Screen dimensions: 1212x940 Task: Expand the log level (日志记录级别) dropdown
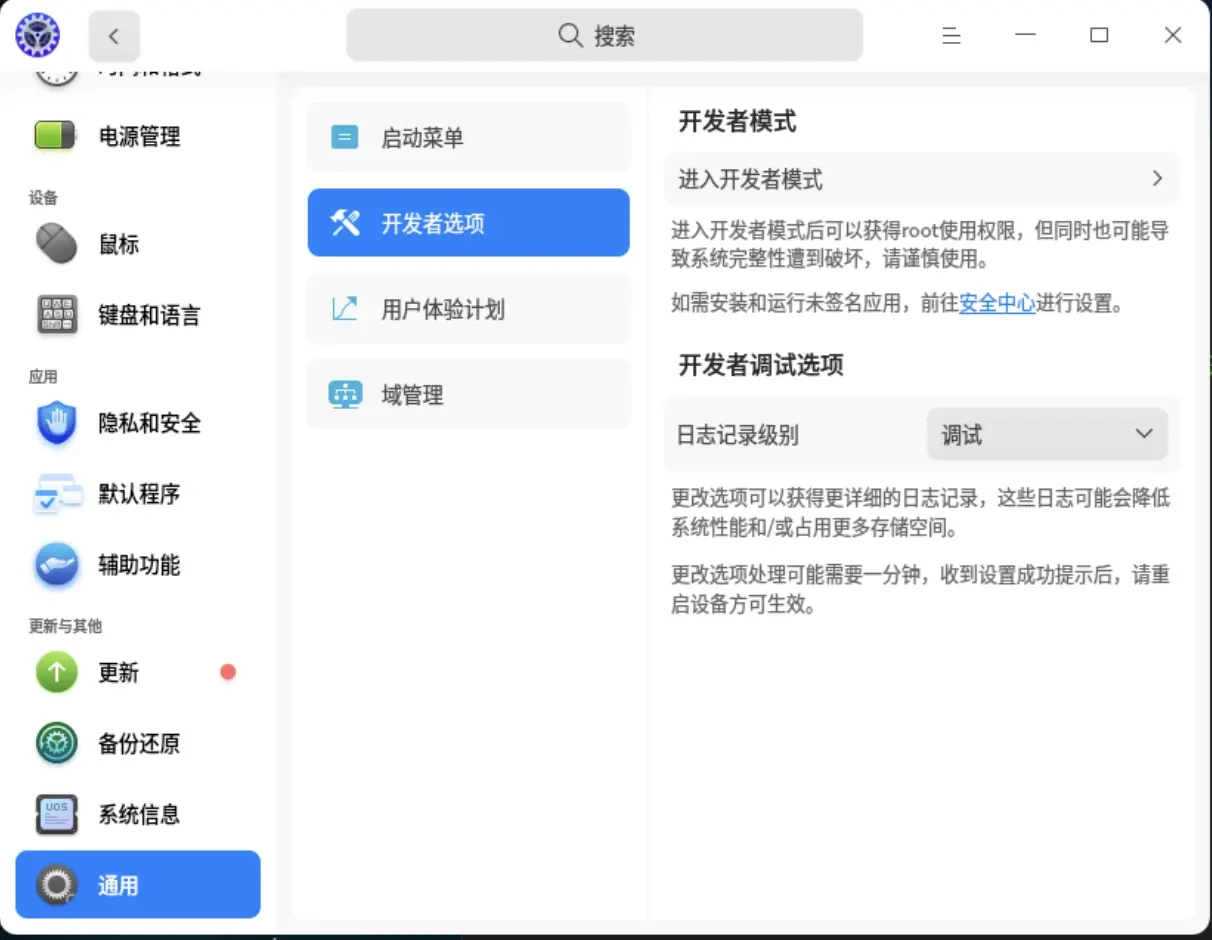[1046, 434]
